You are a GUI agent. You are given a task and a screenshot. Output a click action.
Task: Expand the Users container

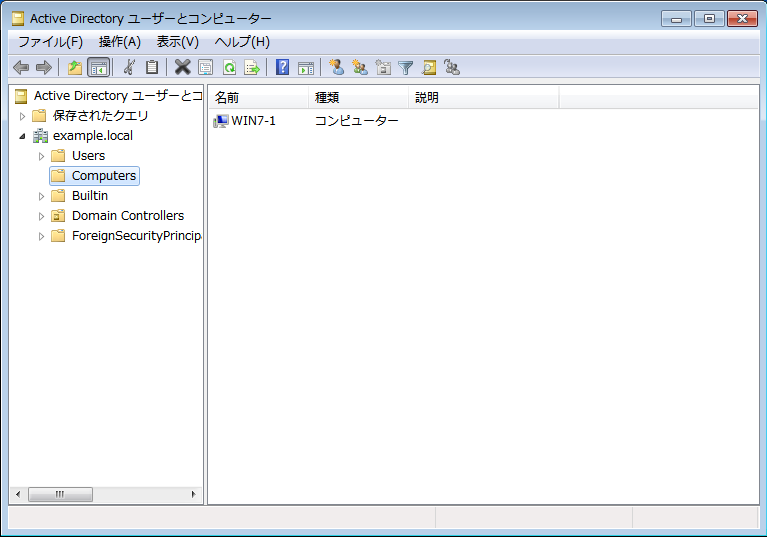(x=41, y=157)
